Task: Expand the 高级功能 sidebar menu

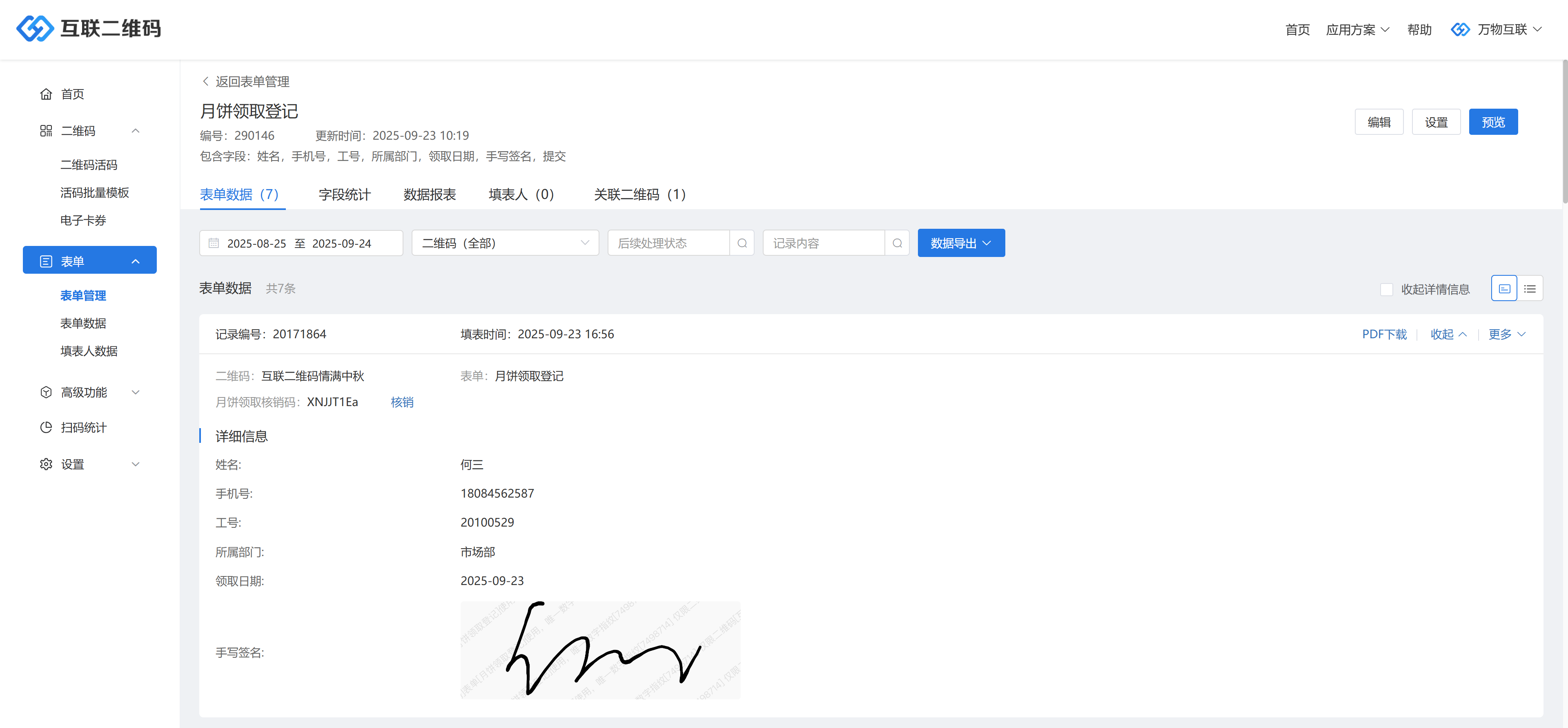Action: coord(135,392)
